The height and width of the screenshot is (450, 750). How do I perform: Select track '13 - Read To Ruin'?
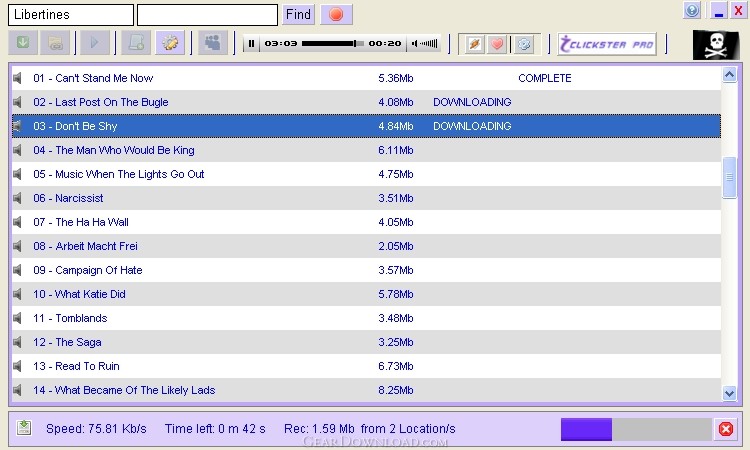[x=366, y=366]
